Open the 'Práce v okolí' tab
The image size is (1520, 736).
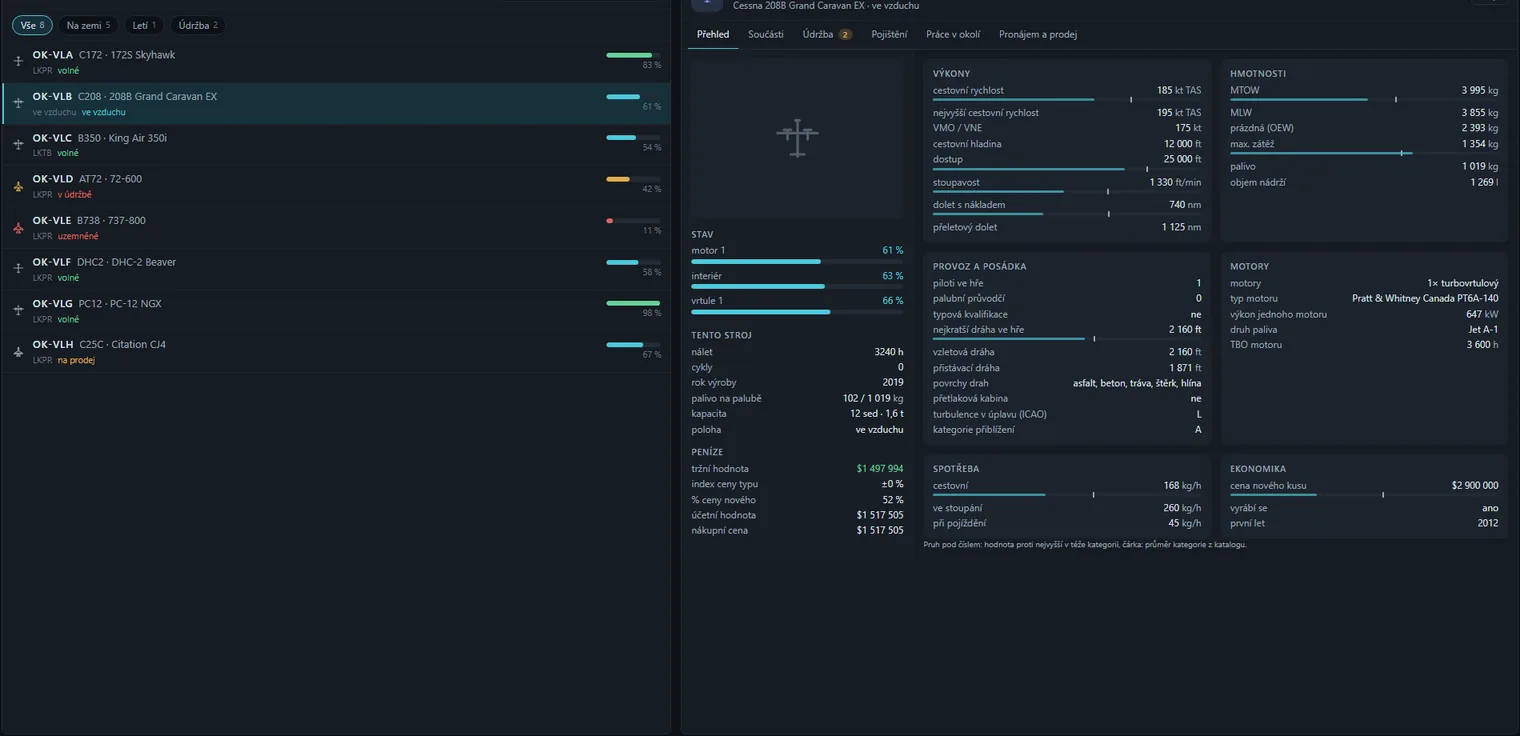(953, 34)
